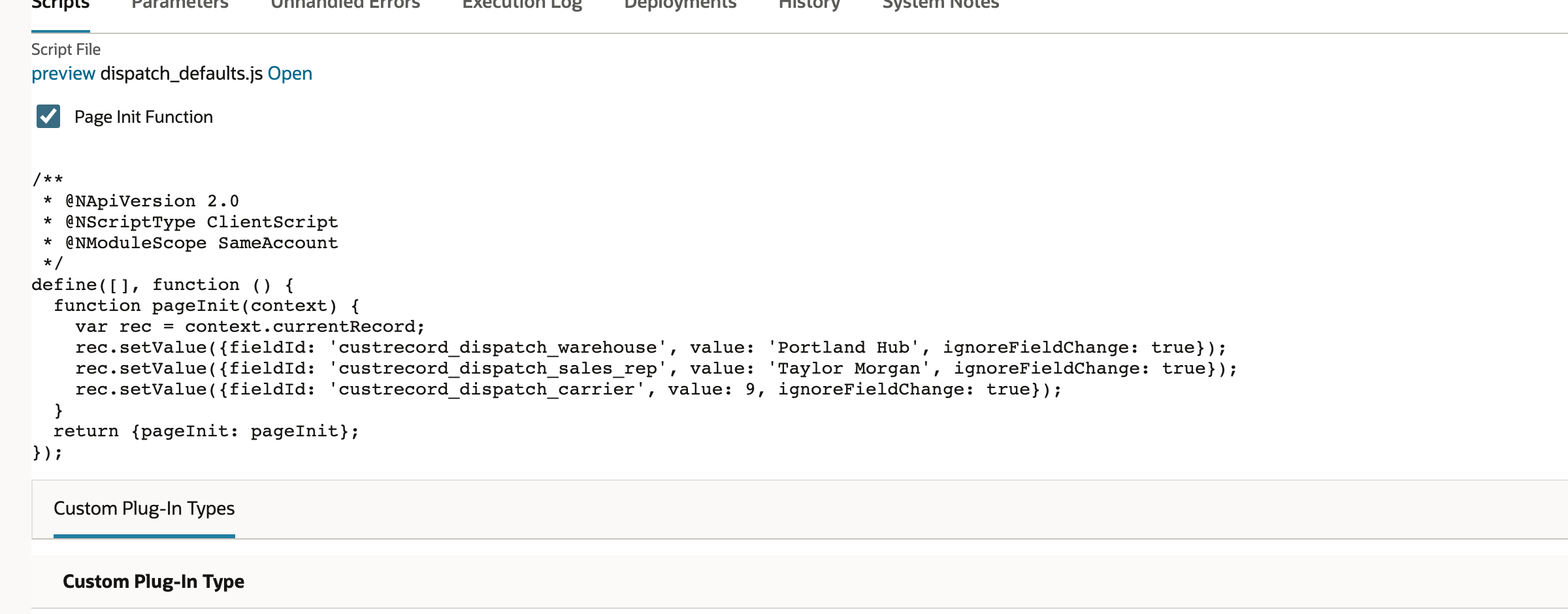Screen dimensions: 1568x614
Task: View the History tab
Action: 809,5
